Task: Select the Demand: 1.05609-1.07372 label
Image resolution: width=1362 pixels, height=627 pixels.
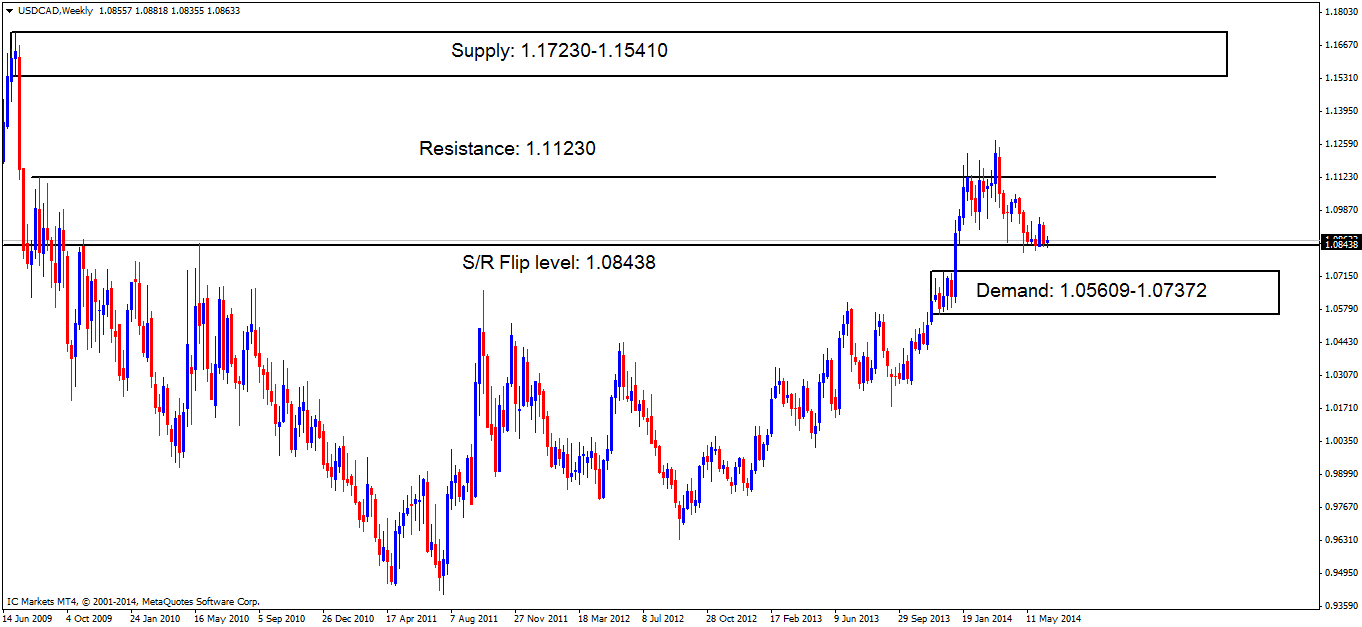Action: 1091,291
